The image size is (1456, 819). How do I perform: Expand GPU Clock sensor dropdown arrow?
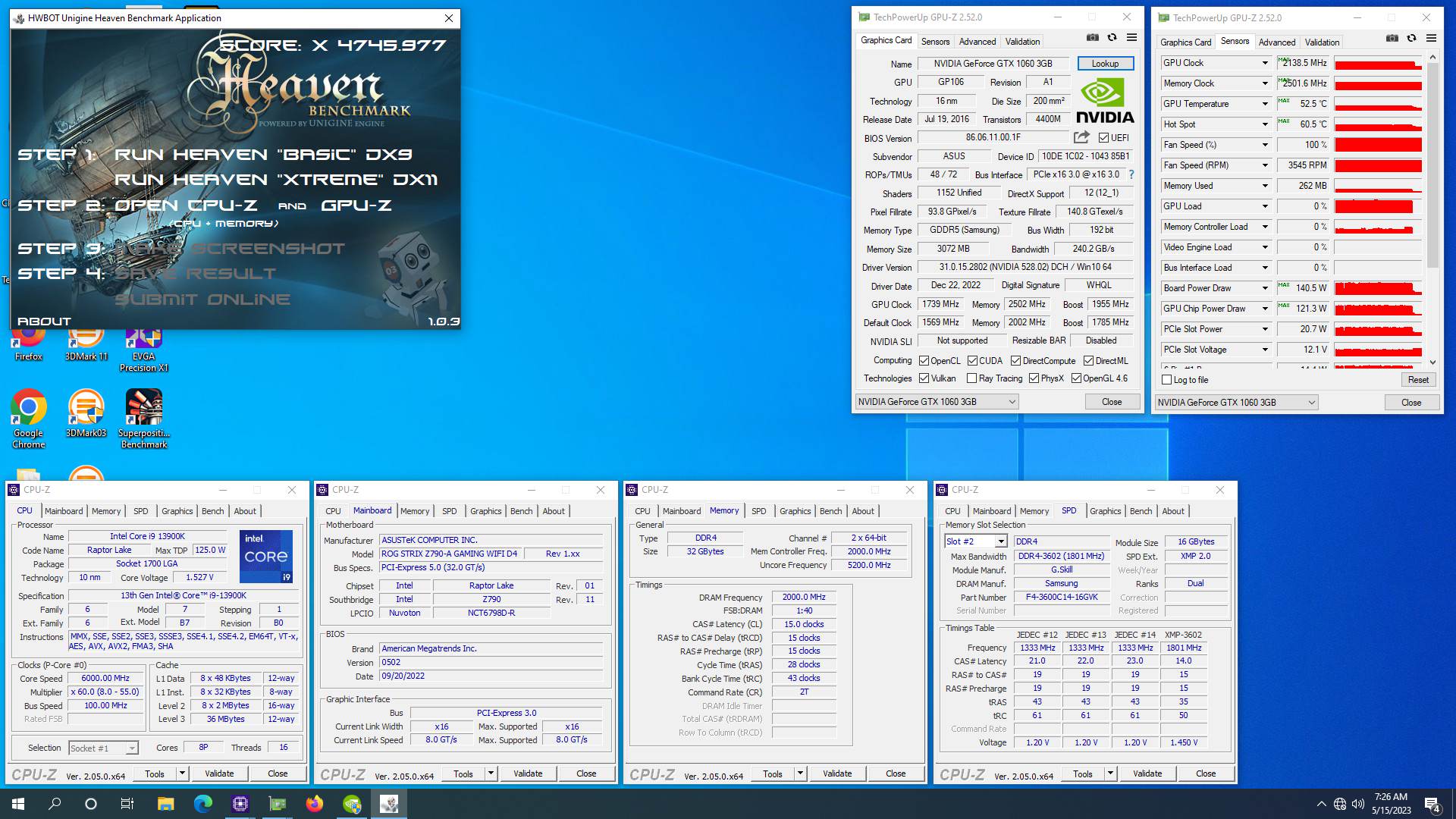click(1264, 63)
